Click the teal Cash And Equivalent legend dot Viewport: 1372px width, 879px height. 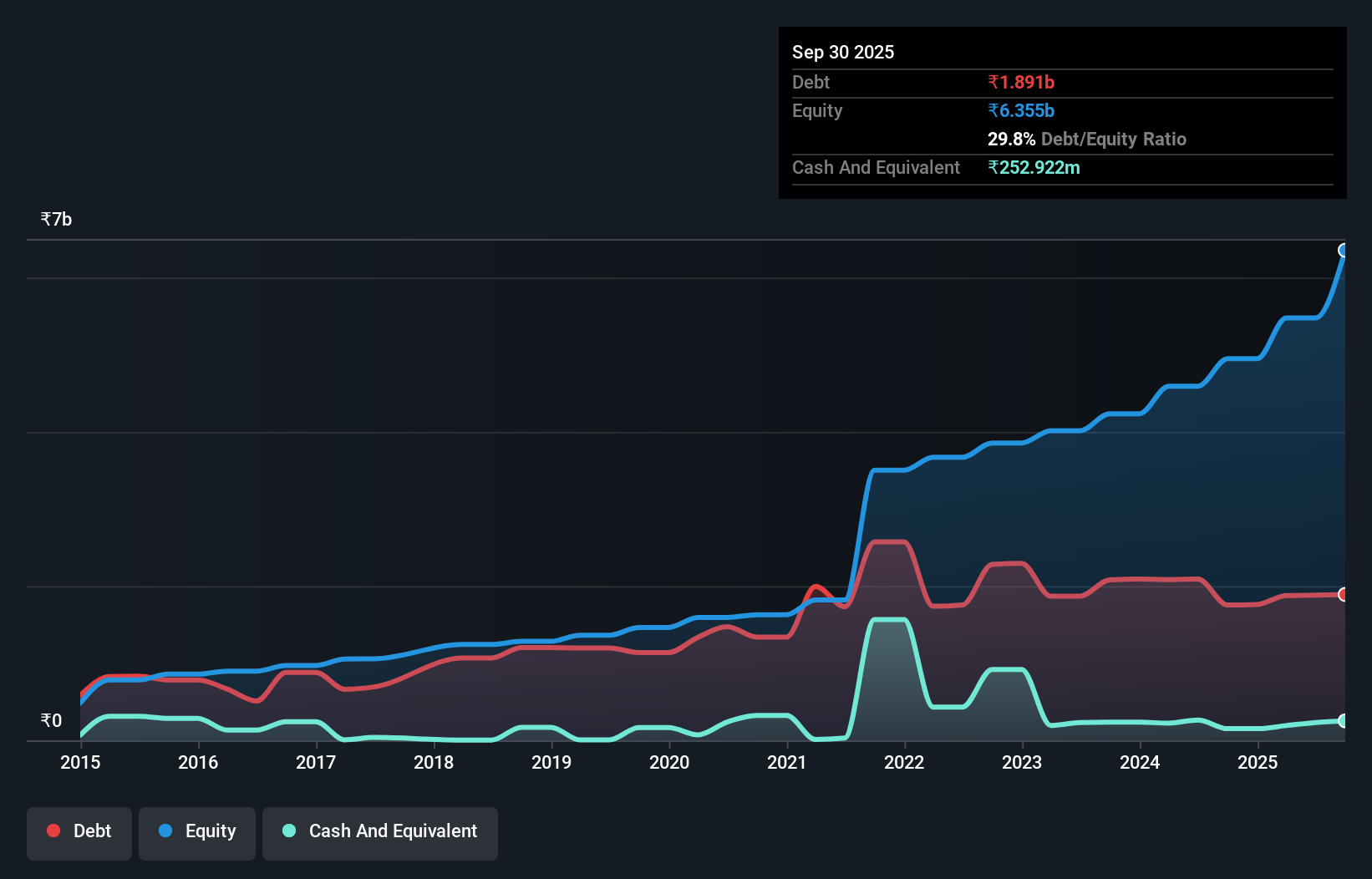288,831
